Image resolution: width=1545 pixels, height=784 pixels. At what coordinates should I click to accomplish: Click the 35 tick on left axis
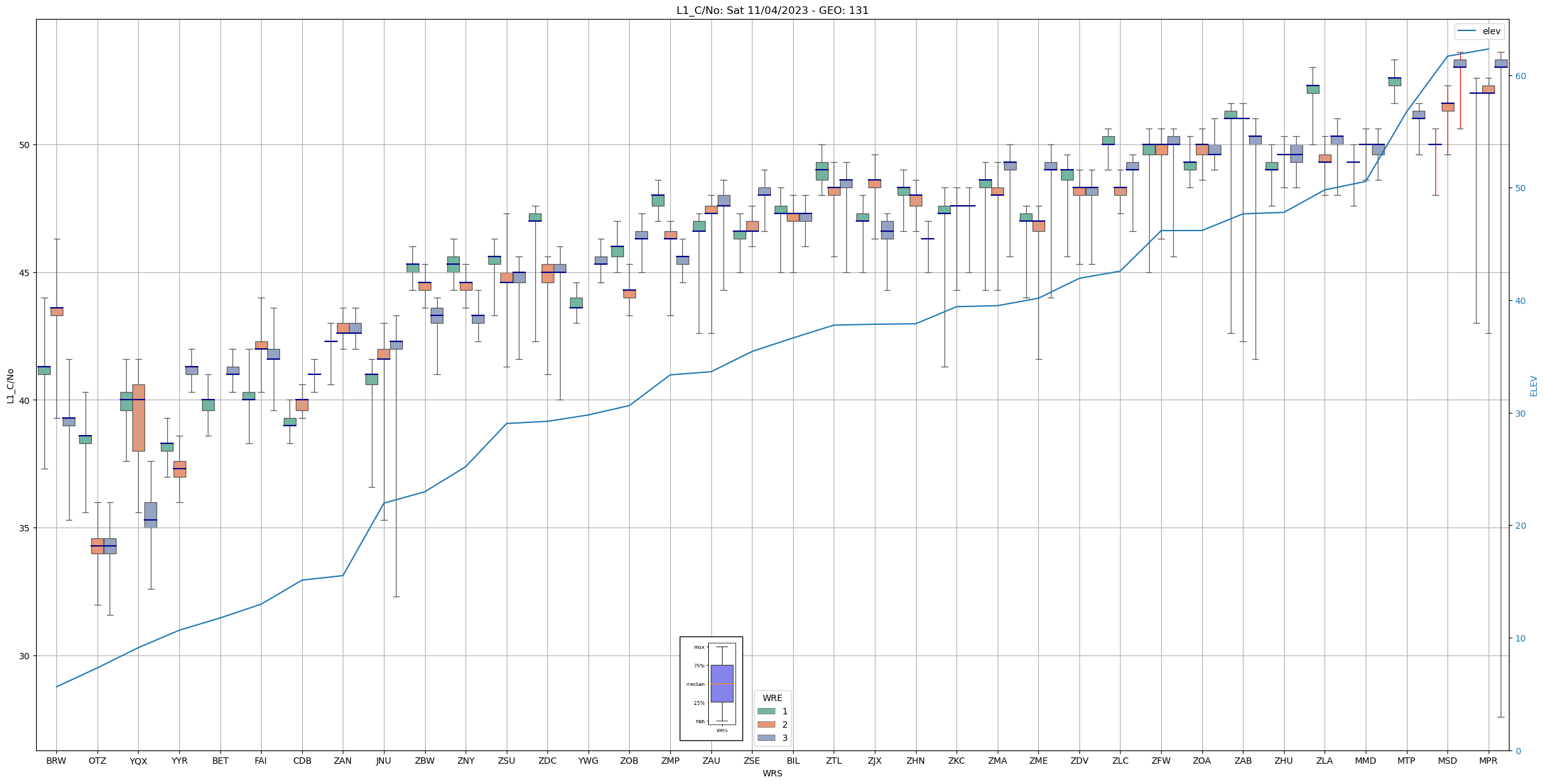click(x=25, y=528)
